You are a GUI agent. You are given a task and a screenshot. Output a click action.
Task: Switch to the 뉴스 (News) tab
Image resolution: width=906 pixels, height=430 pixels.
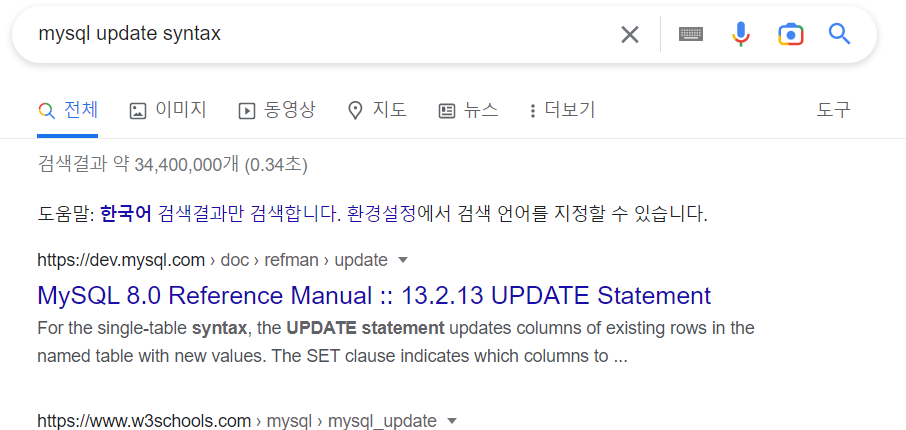coord(468,110)
